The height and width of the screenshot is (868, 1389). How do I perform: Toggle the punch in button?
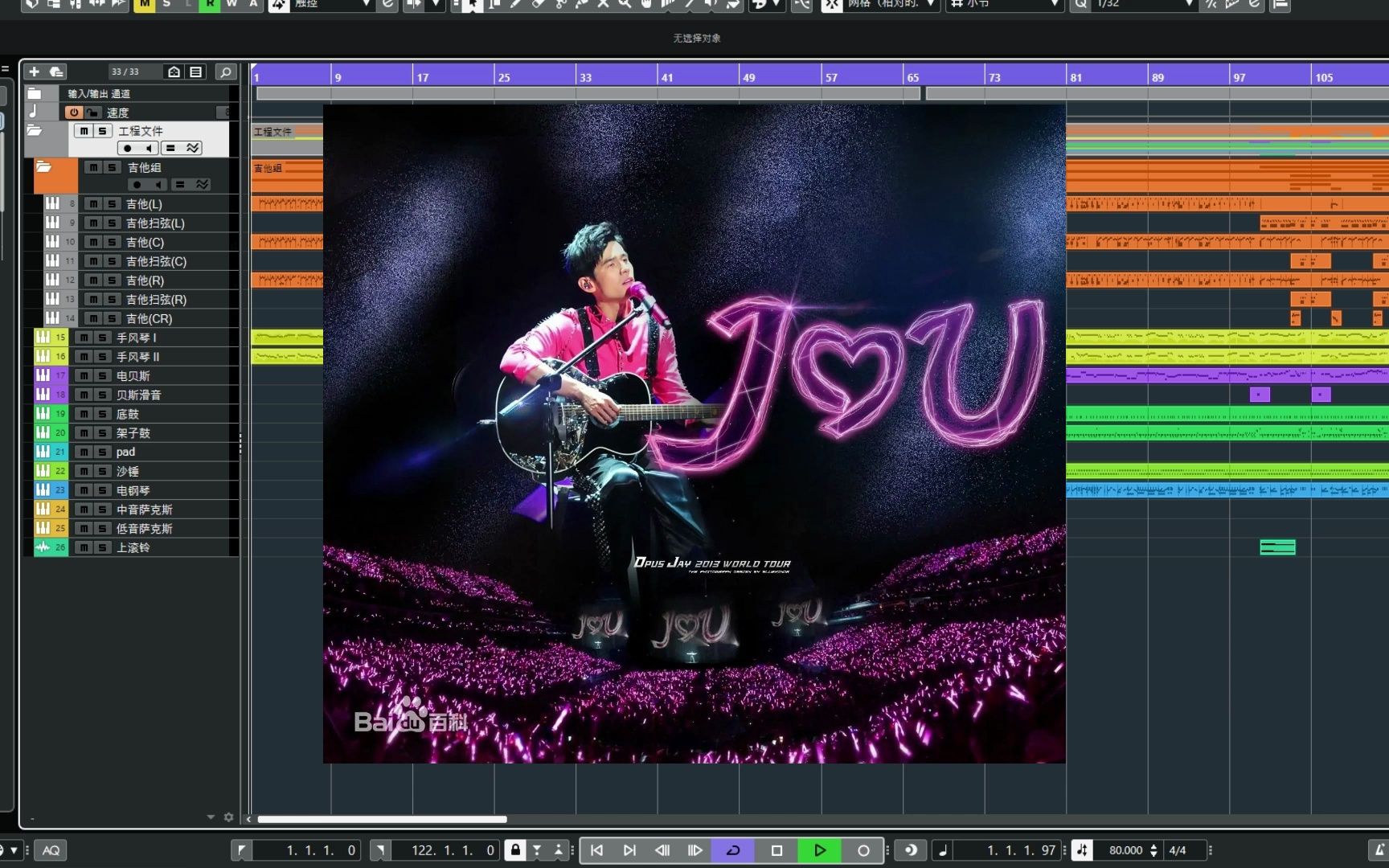[537, 850]
